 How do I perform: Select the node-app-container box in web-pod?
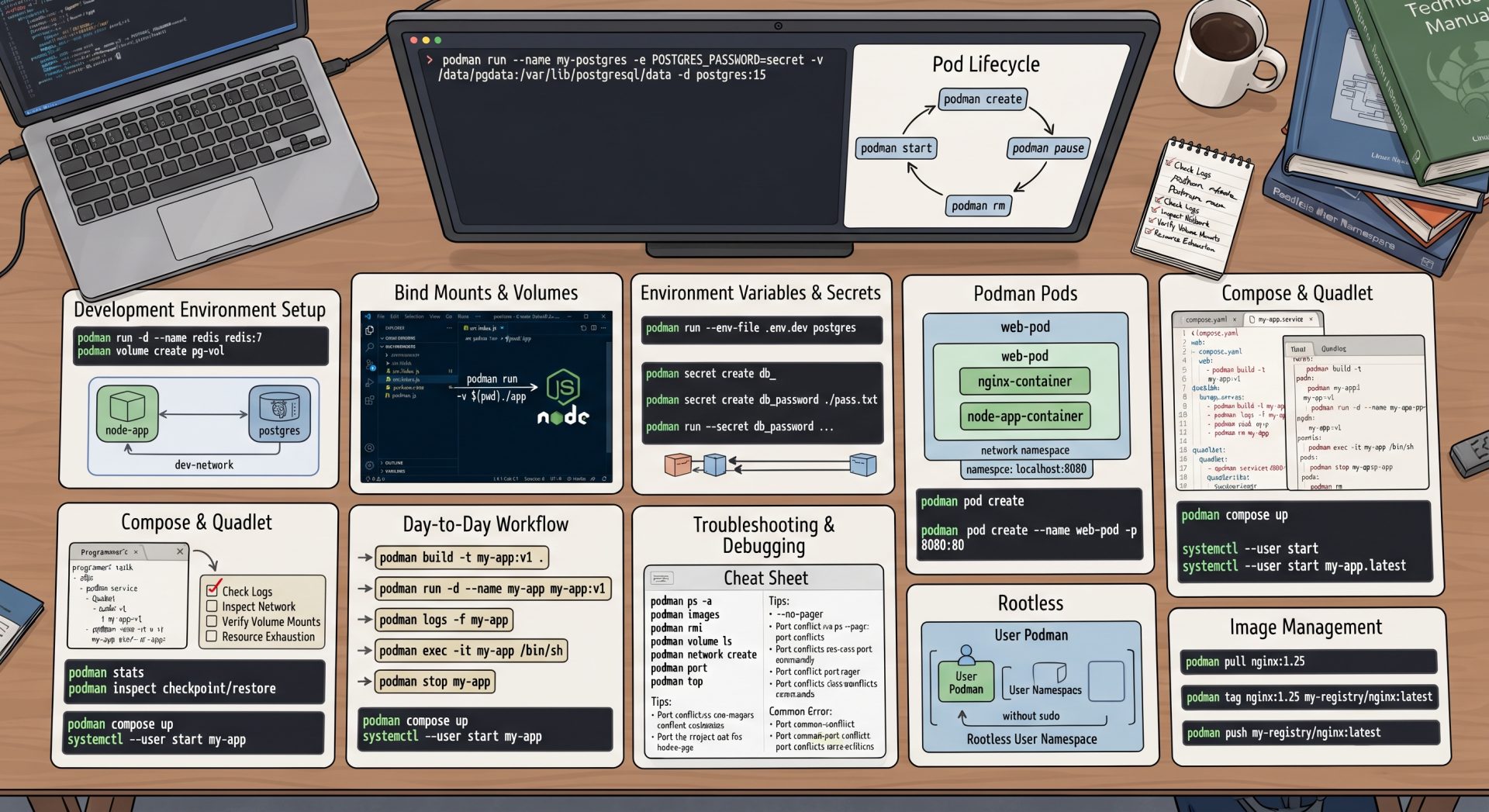point(1024,416)
